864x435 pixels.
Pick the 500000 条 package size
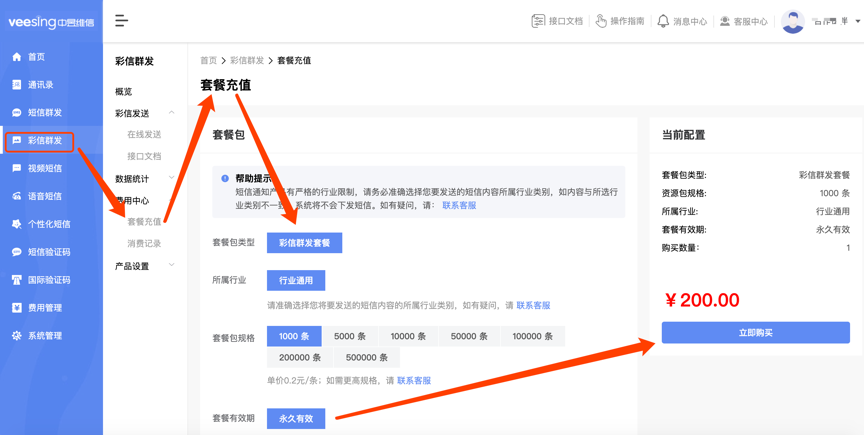tap(366, 358)
